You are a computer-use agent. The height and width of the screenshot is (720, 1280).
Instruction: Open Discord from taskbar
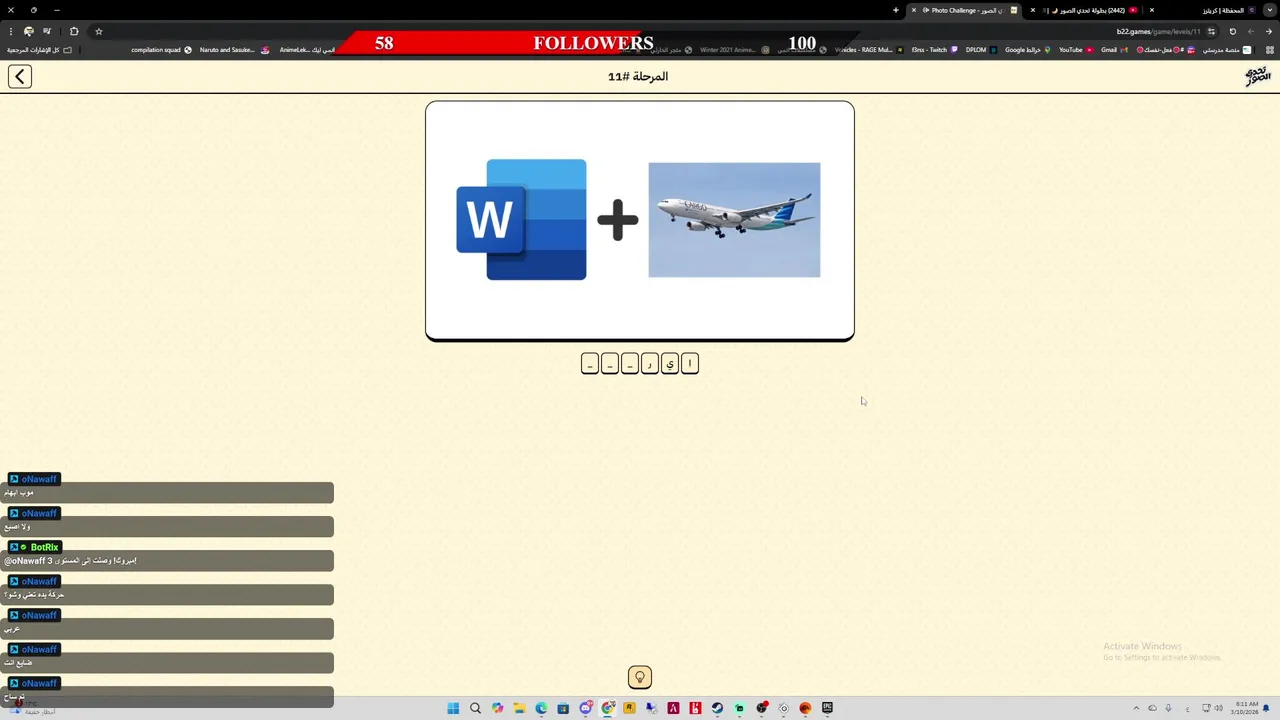[585, 708]
